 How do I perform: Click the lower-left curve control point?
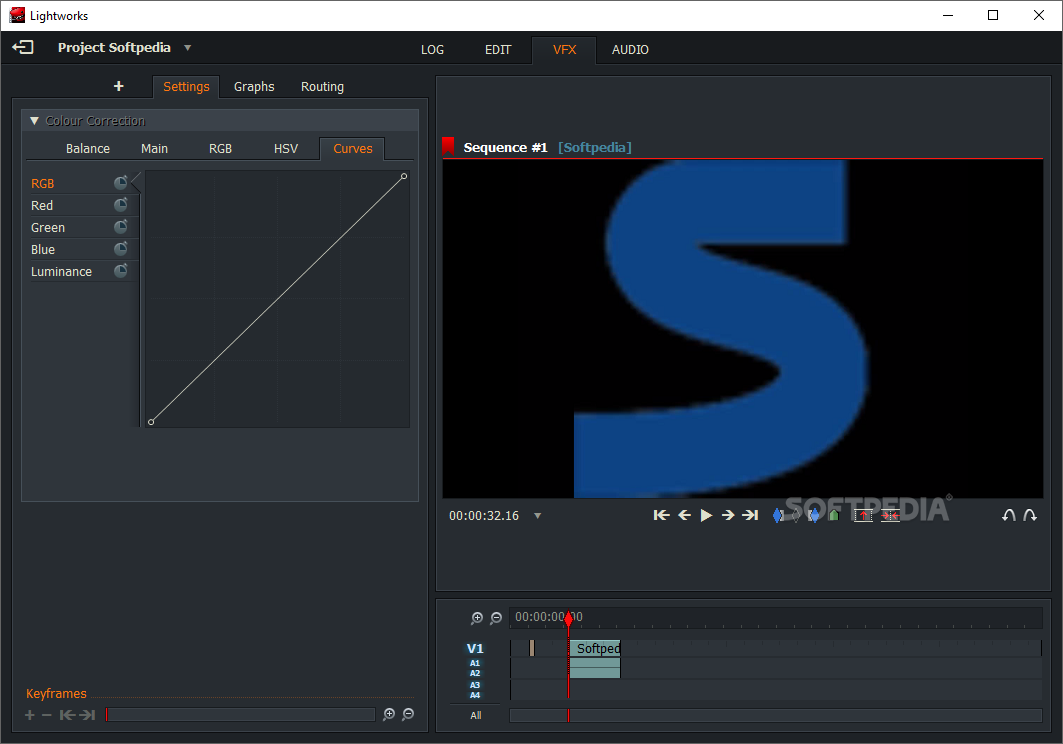coord(151,422)
